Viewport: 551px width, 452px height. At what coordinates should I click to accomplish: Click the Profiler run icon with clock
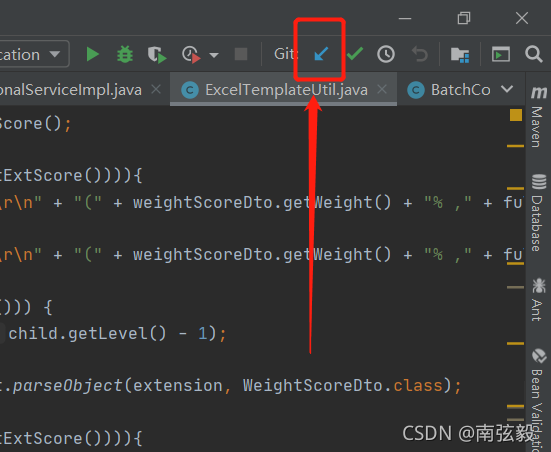coord(191,54)
